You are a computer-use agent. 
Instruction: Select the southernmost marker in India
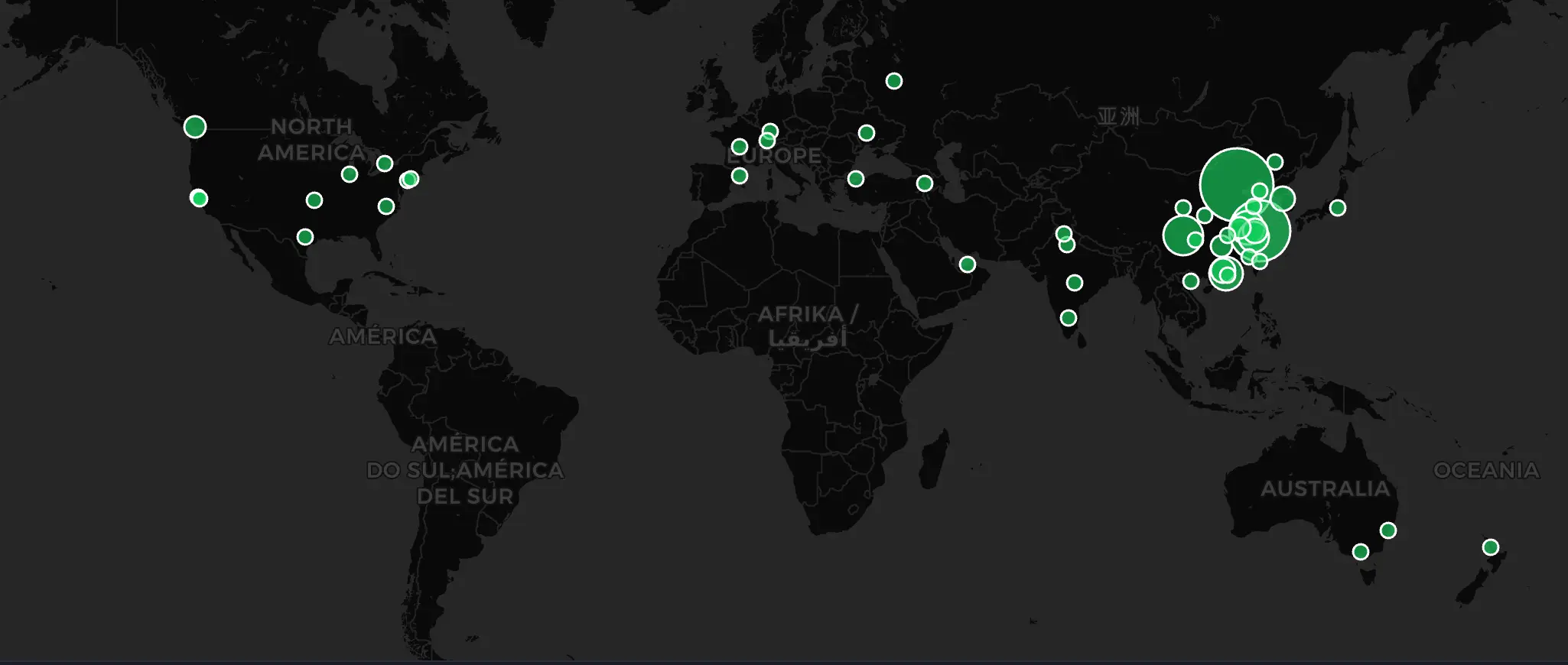[x=1069, y=318]
